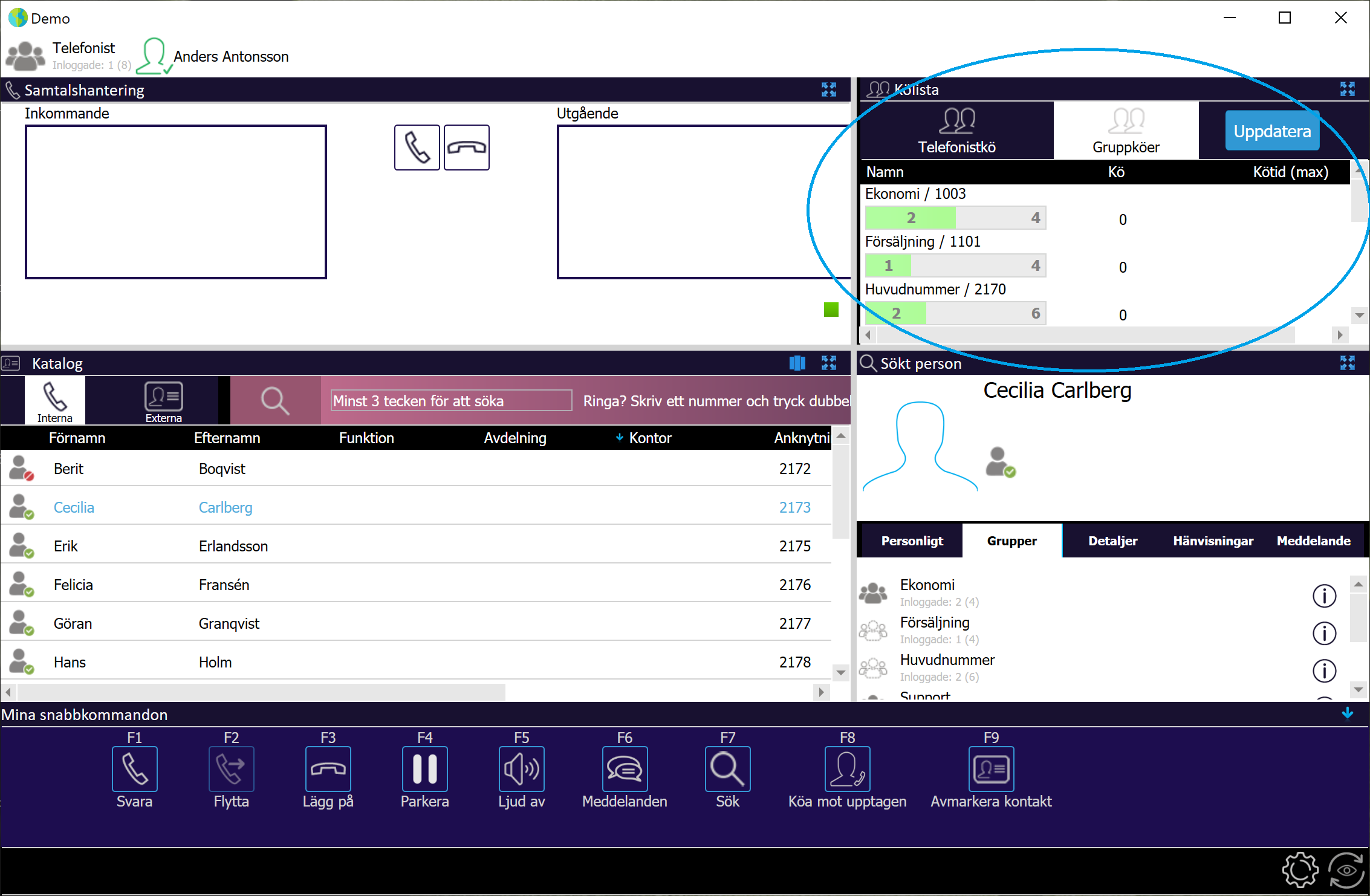This screenshot has width=1370, height=896.
Task: Click the refresh eye icon at bottom right
Action: [x=1347, y=870]
